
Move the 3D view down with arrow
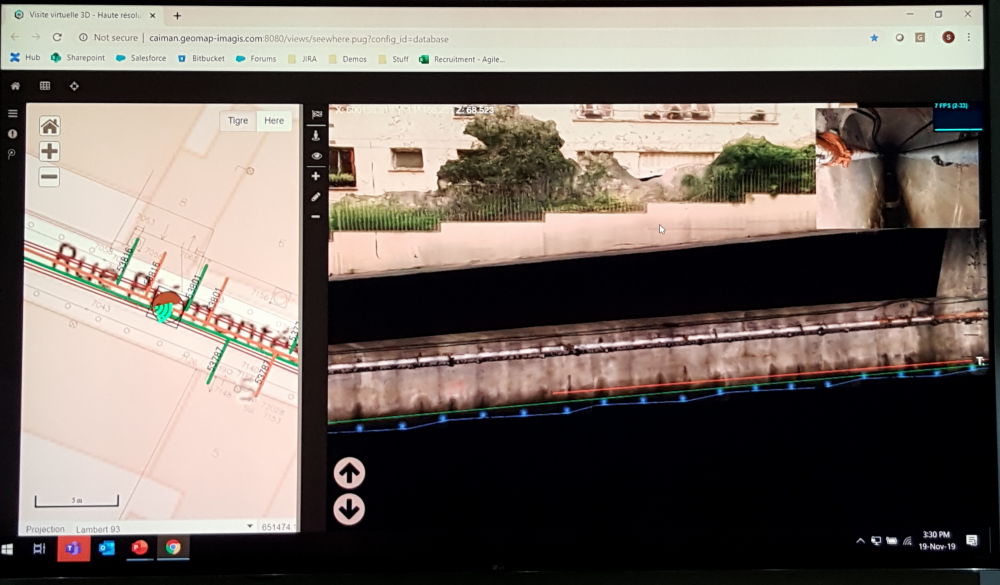pyautogui.click(x=349, y=510)
